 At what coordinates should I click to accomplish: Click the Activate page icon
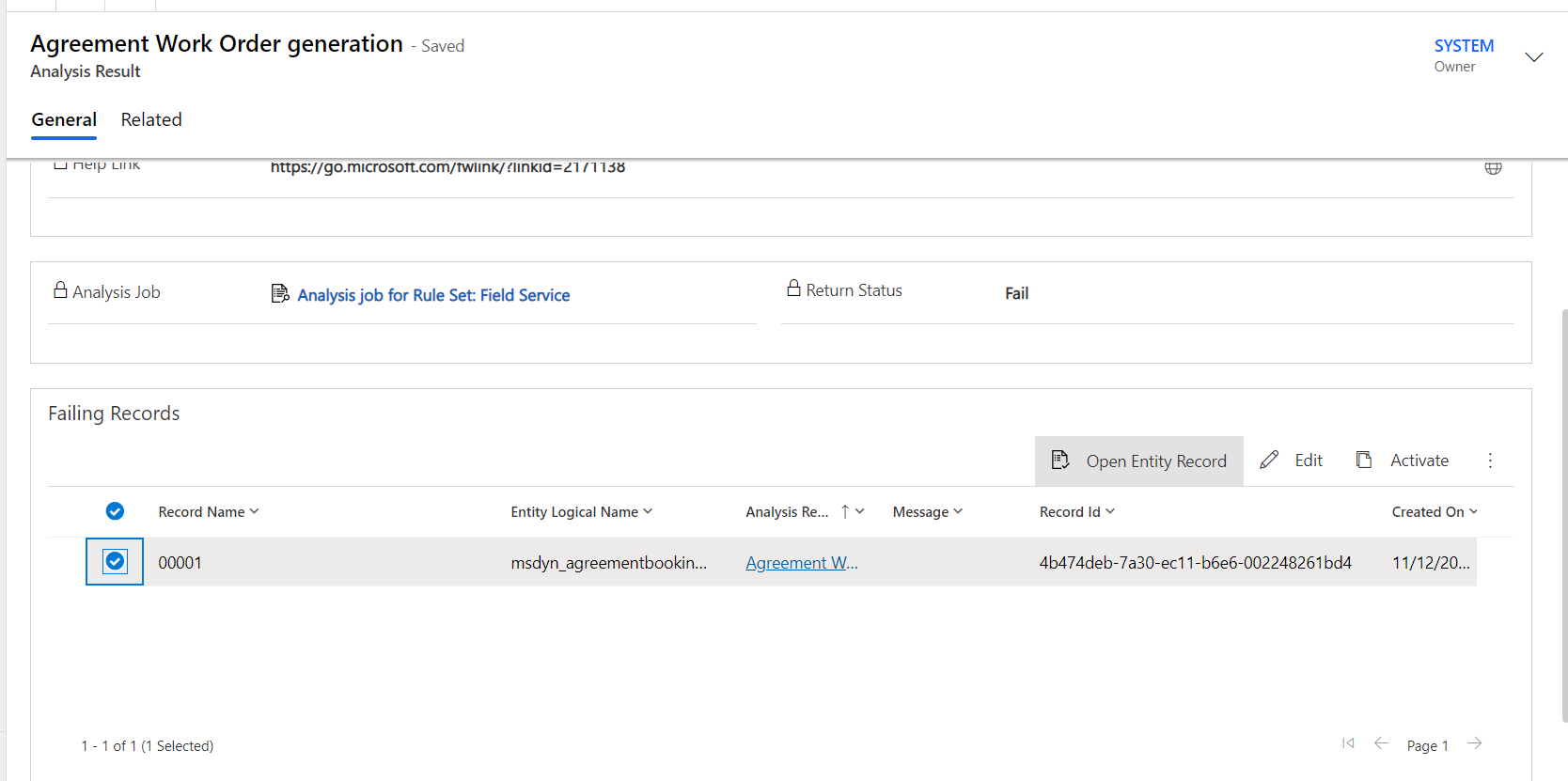tap(1364, 460)
